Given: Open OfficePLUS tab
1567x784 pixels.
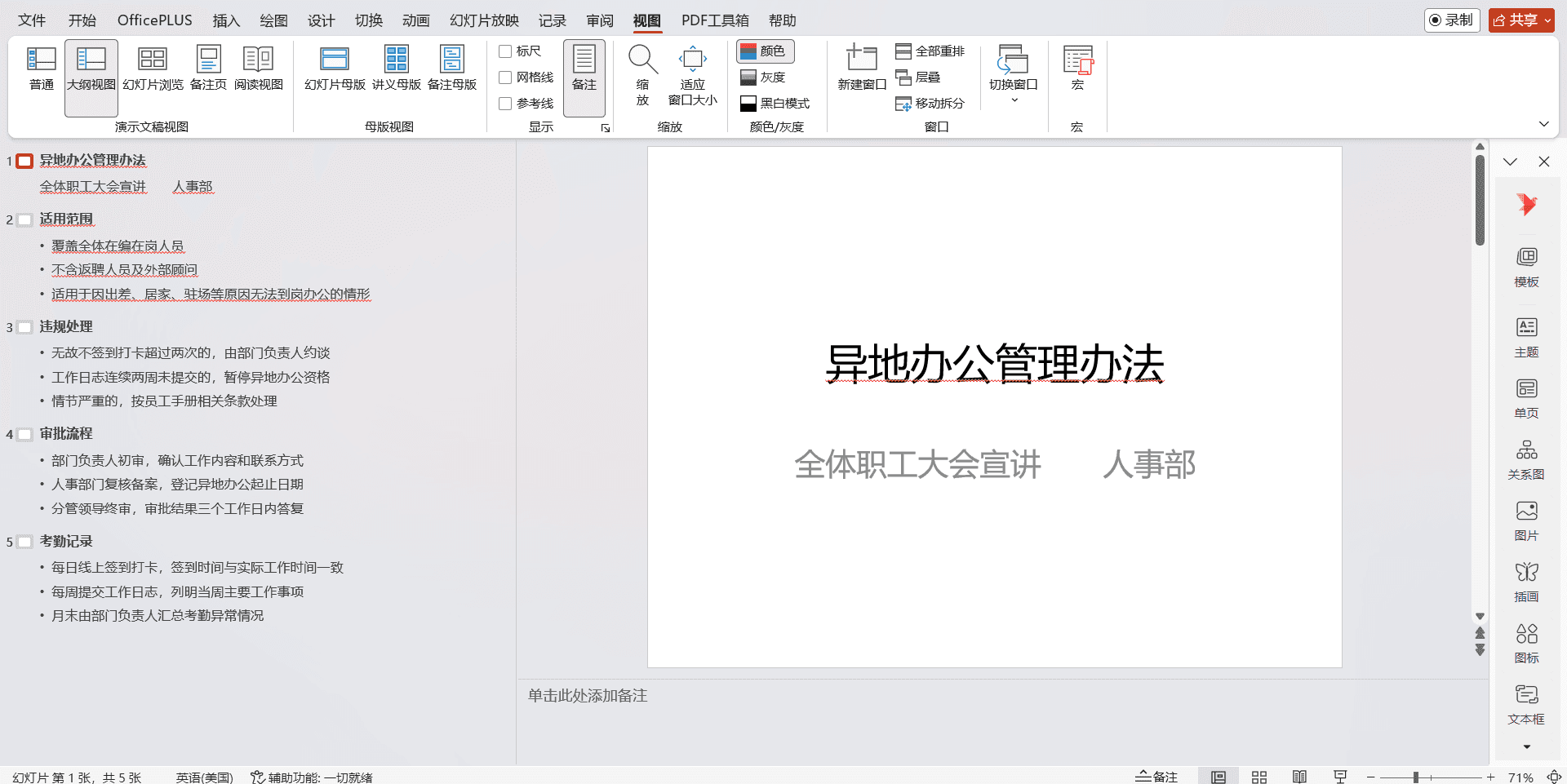Looking at the screenshot, I should 155,20.
